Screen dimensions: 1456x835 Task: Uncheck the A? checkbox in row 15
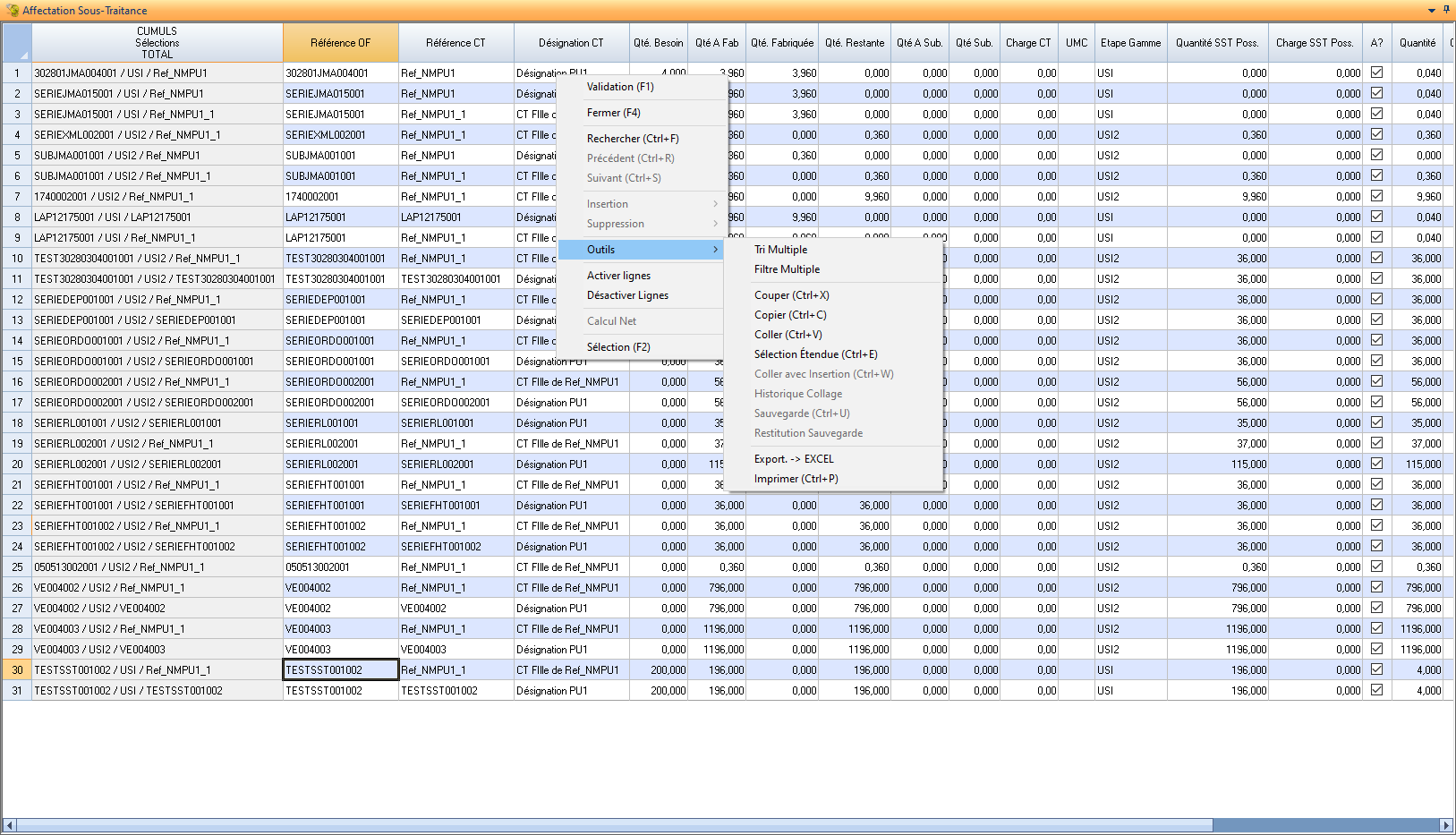[1376, 361]
